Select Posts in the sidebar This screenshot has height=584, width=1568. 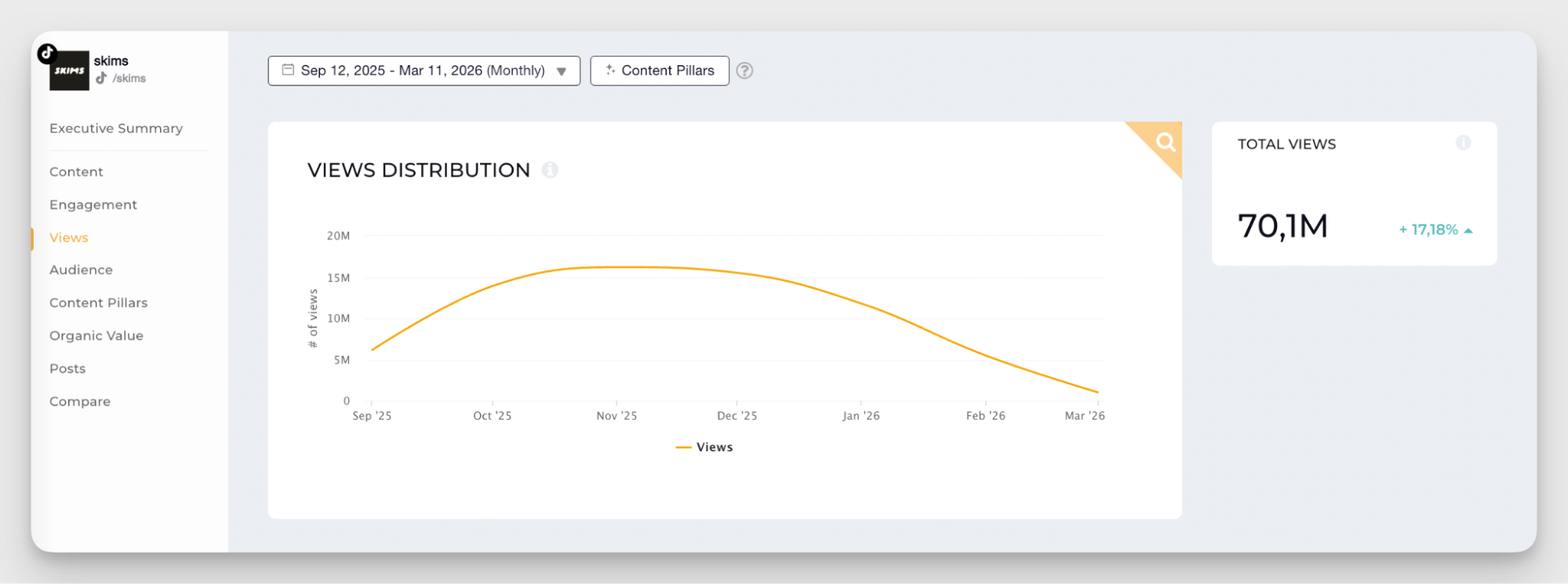[67, 369]
